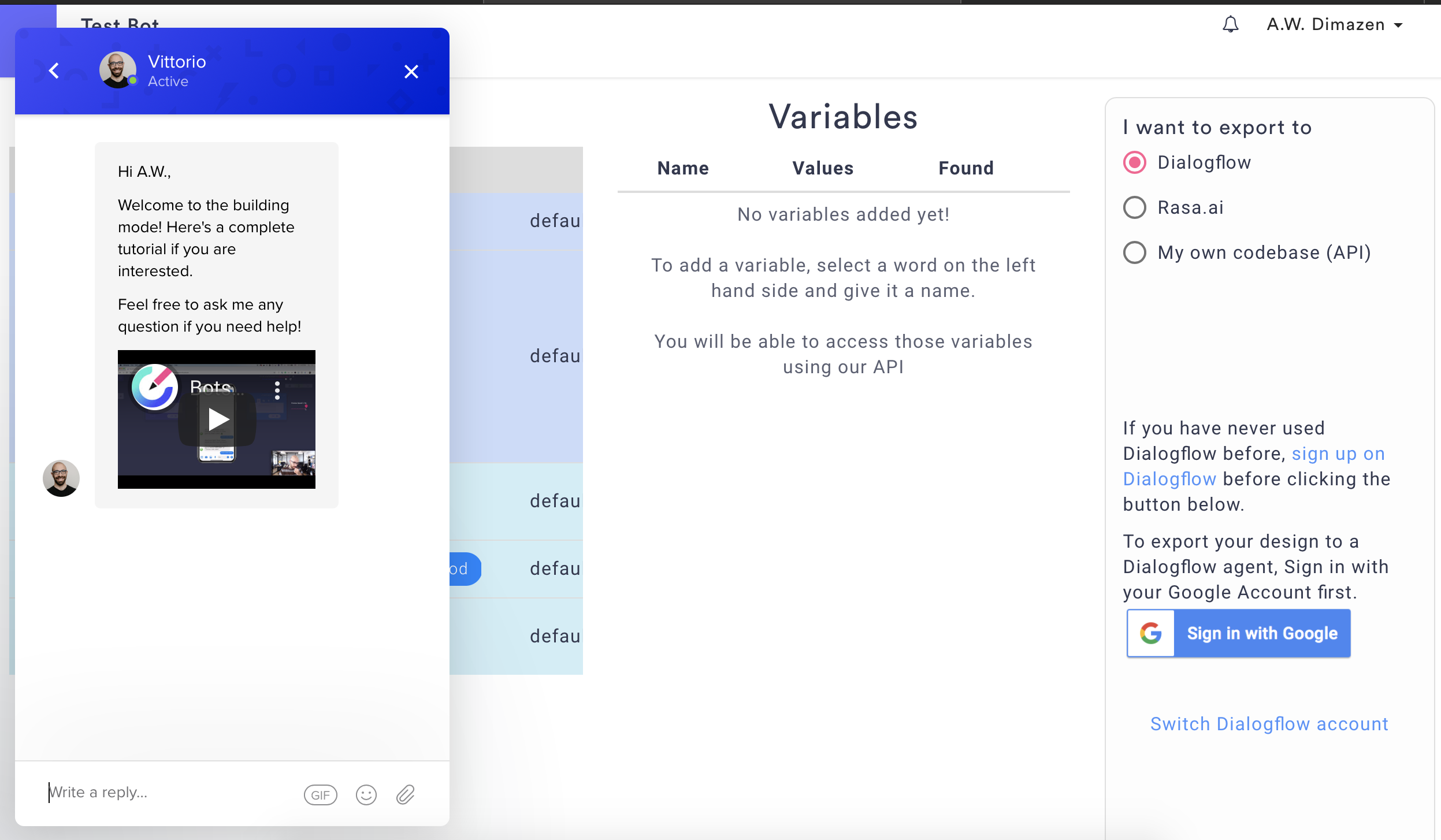1441x840 pixels.
Task: Open the sign up on Dialogflow link
Action: [1254, 466]
